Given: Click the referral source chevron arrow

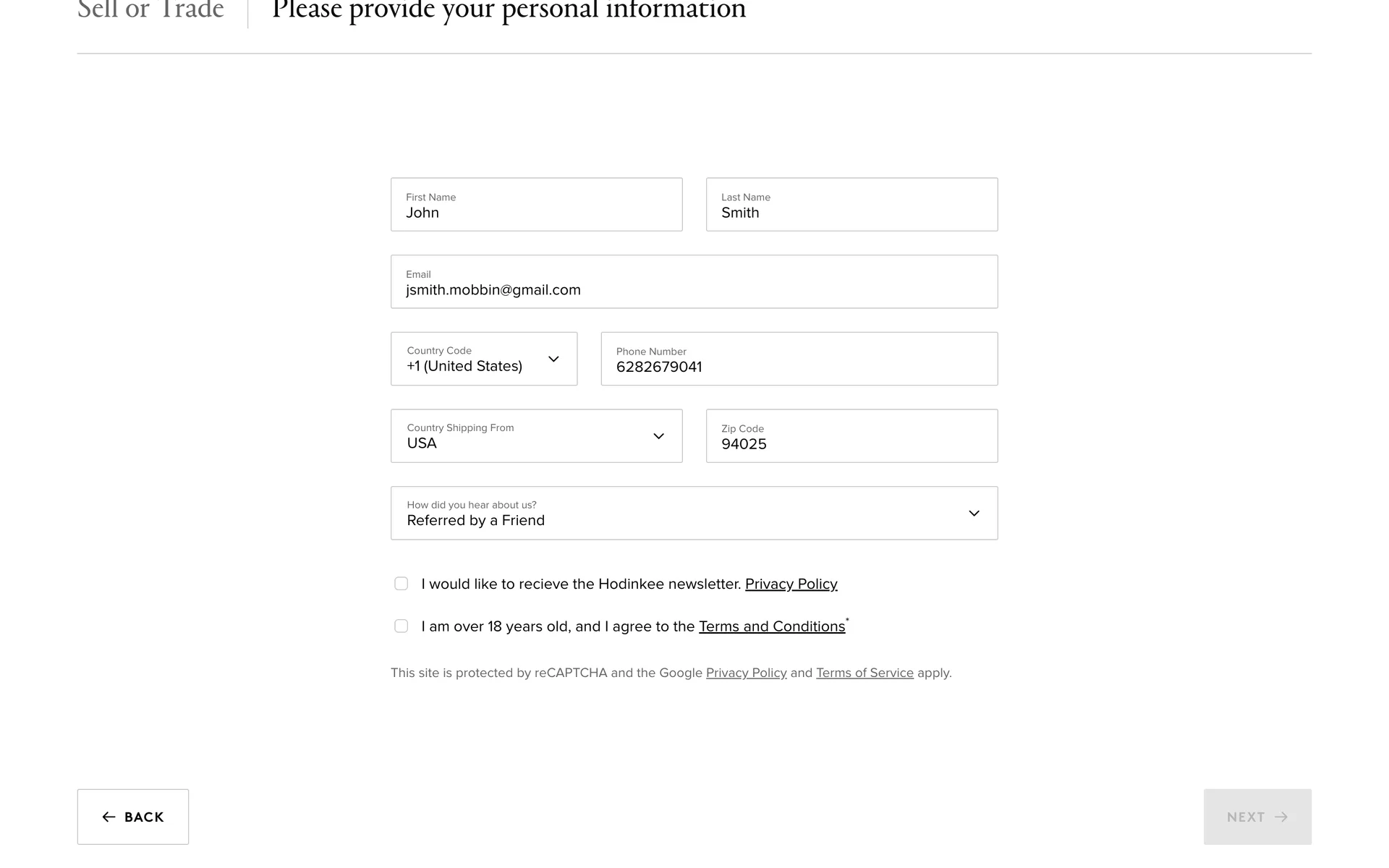Looking at the screenshot, I should 974,514.
